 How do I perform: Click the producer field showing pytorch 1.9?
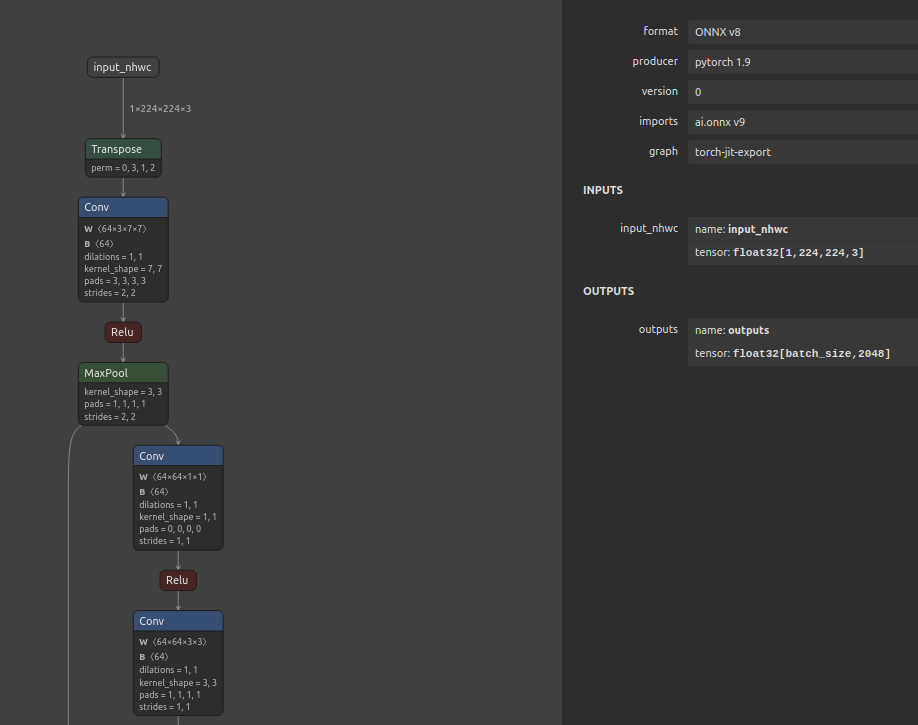tap(802, 62)
